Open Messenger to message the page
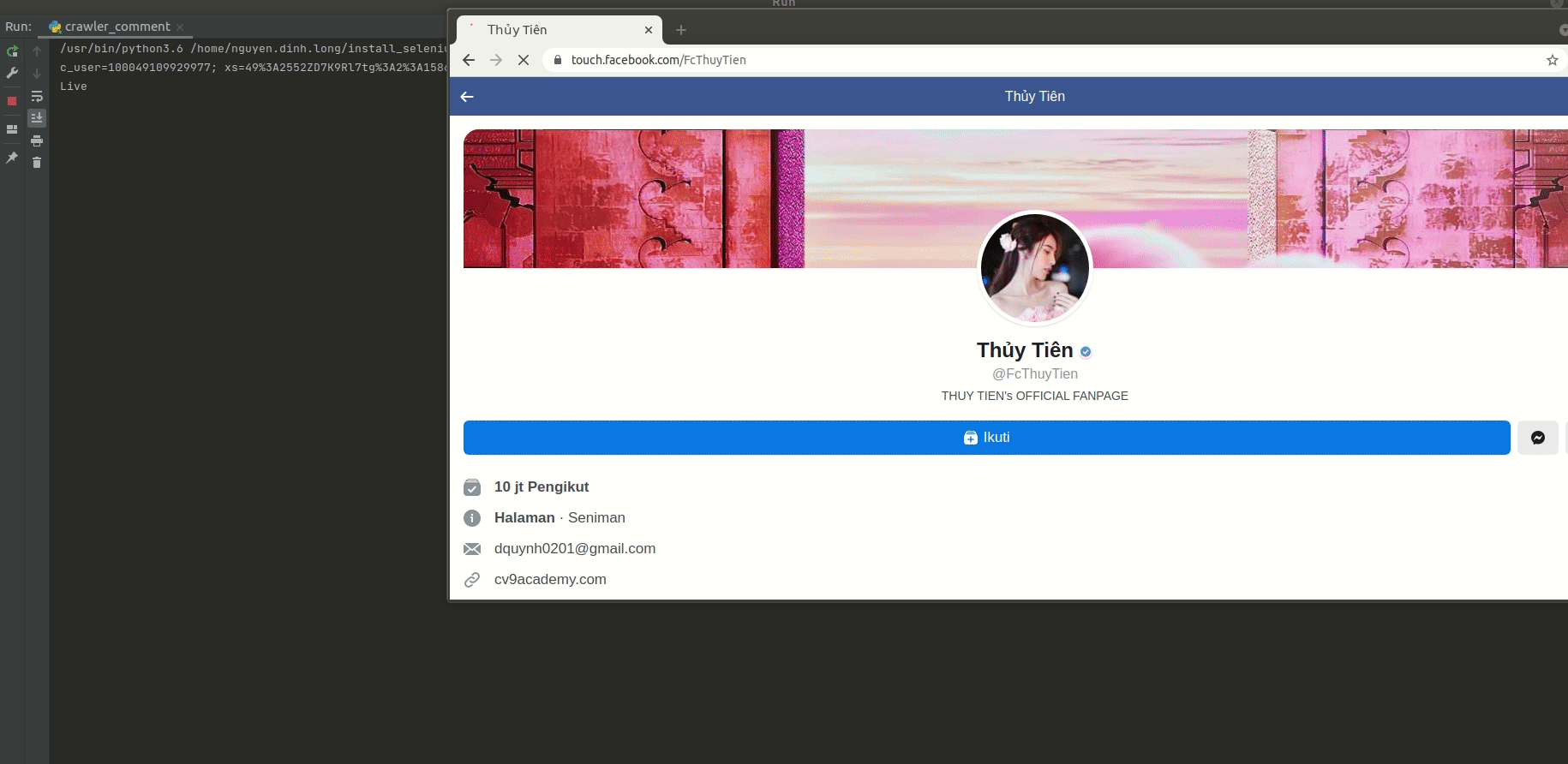 [x=1538, y=438]
